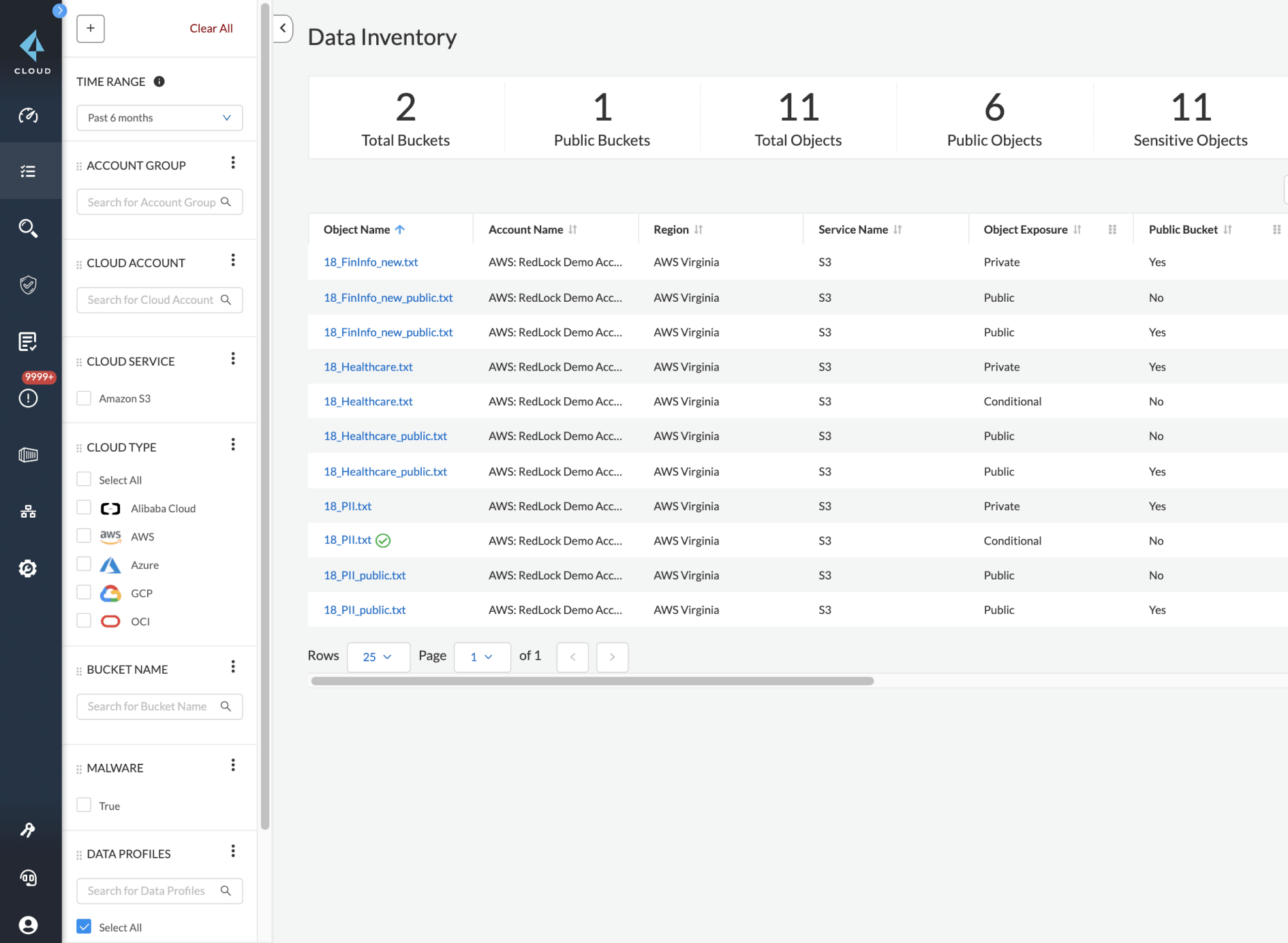The width and height of the screenshot is (1288, 943).
Task: Open the user profile icon
Action: click(28, 925)
